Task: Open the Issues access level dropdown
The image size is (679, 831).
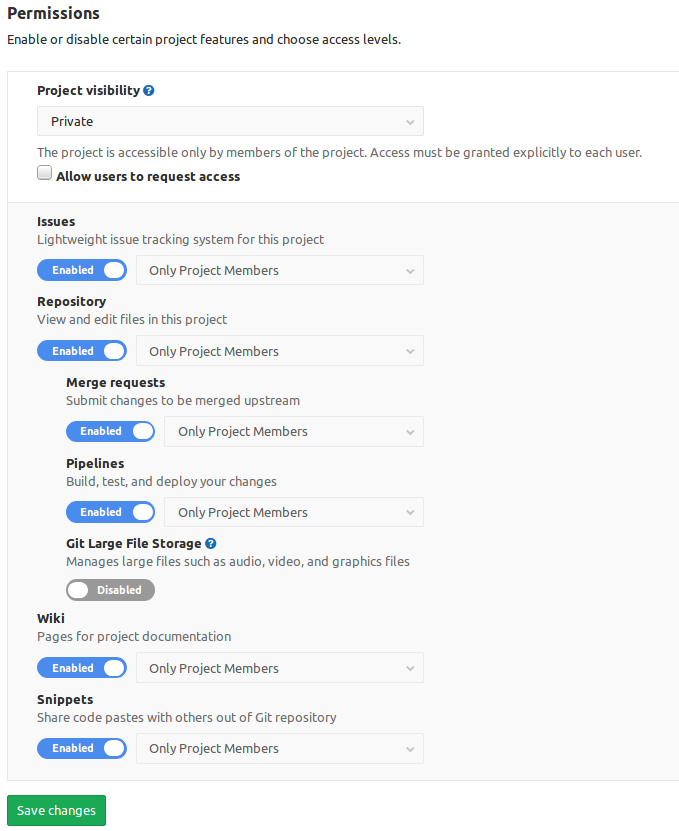Action: (280, 270)
